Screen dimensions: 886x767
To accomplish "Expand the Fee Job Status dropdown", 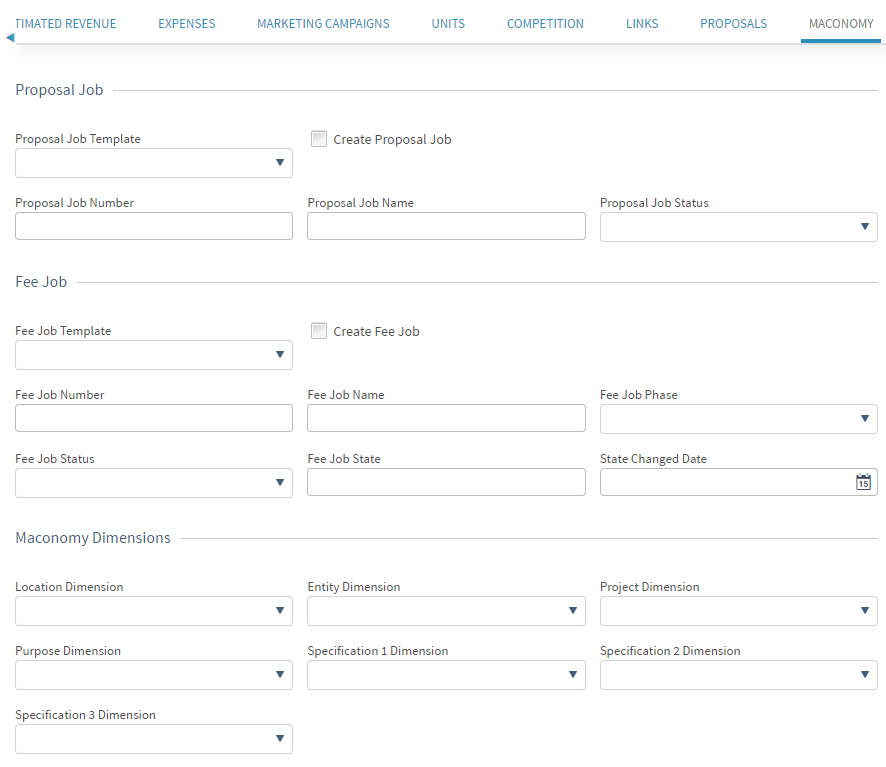I will pyautogui.click(x=154, y=483).
